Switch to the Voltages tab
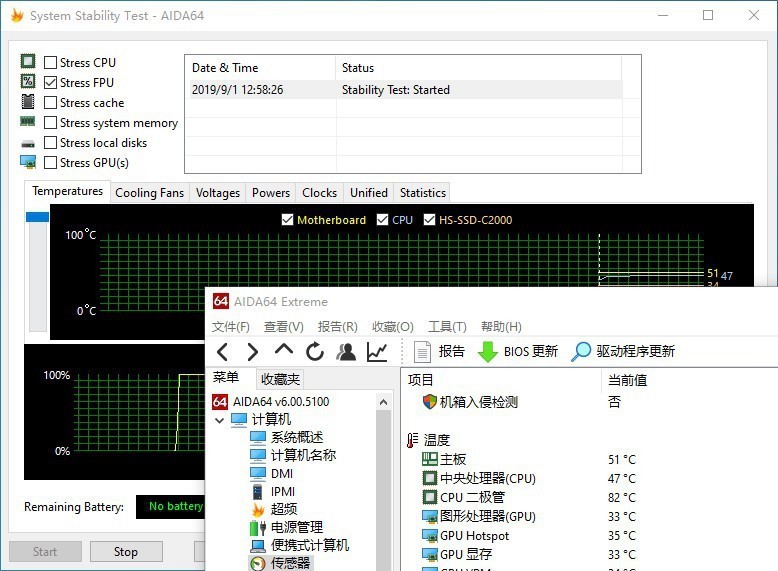778x571 pixels. pos(217,193)
